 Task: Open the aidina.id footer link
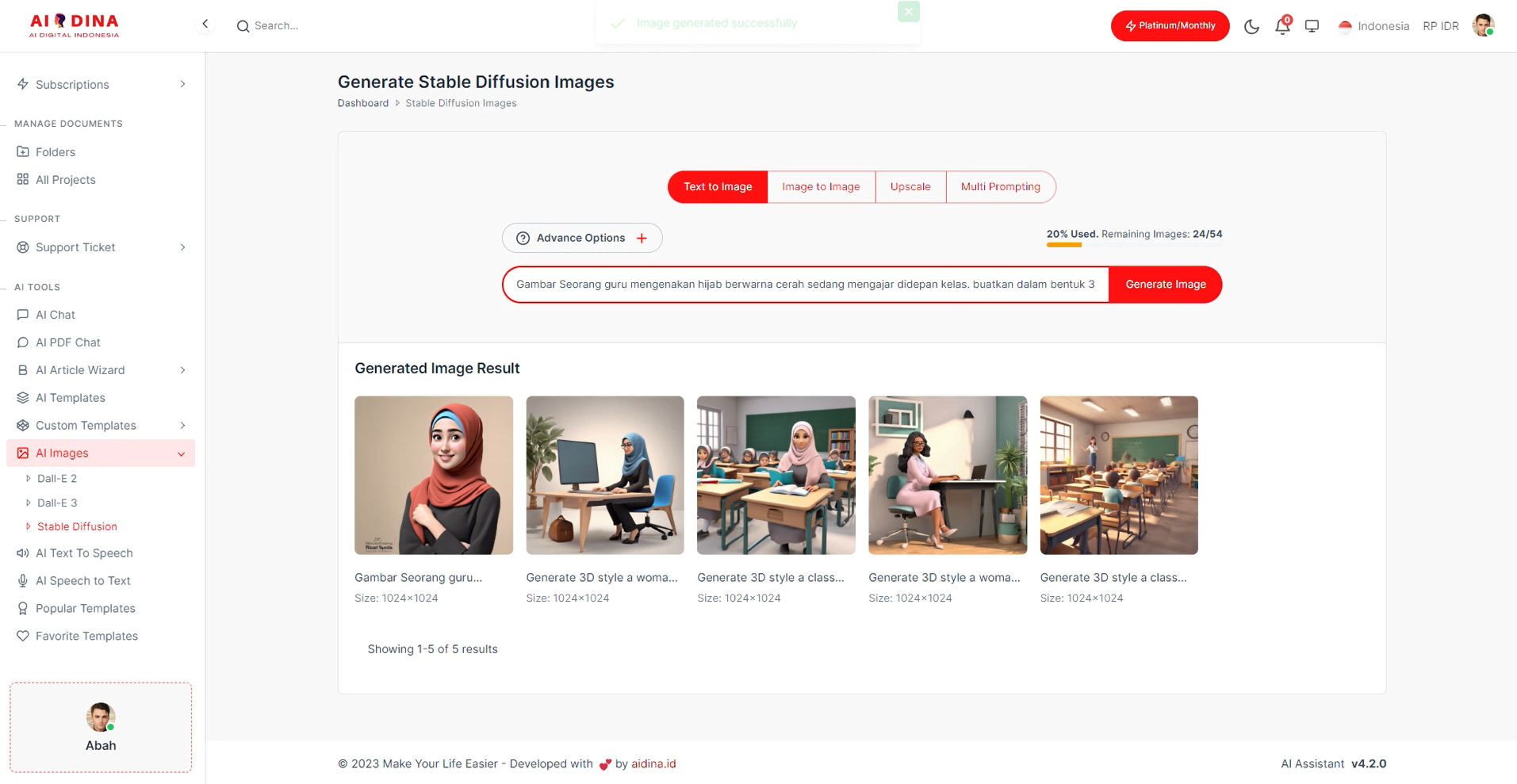[x=653, y=764]
